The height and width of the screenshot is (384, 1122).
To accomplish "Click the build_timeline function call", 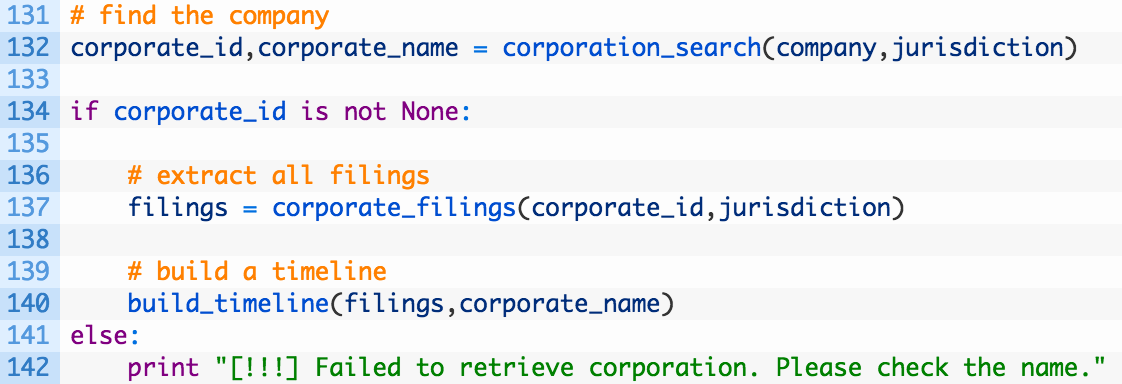I will [228, 303].
